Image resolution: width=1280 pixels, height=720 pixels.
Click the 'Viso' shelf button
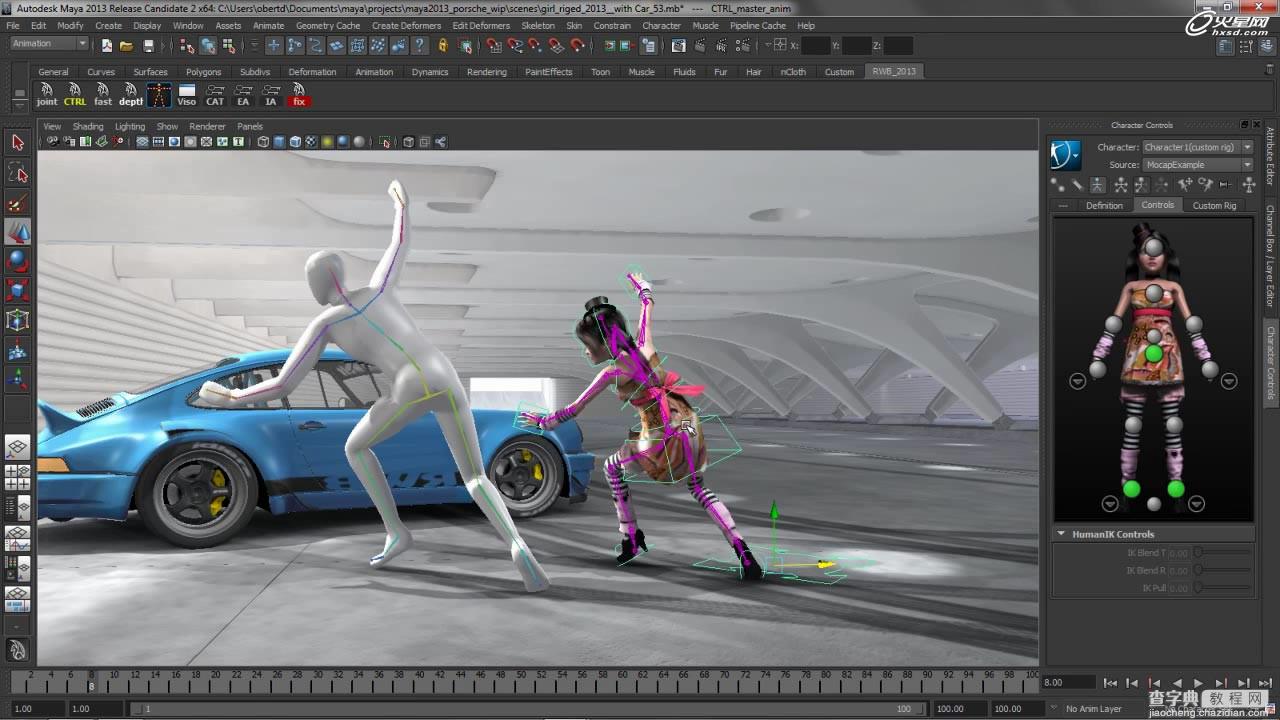(x=187, y=95)
